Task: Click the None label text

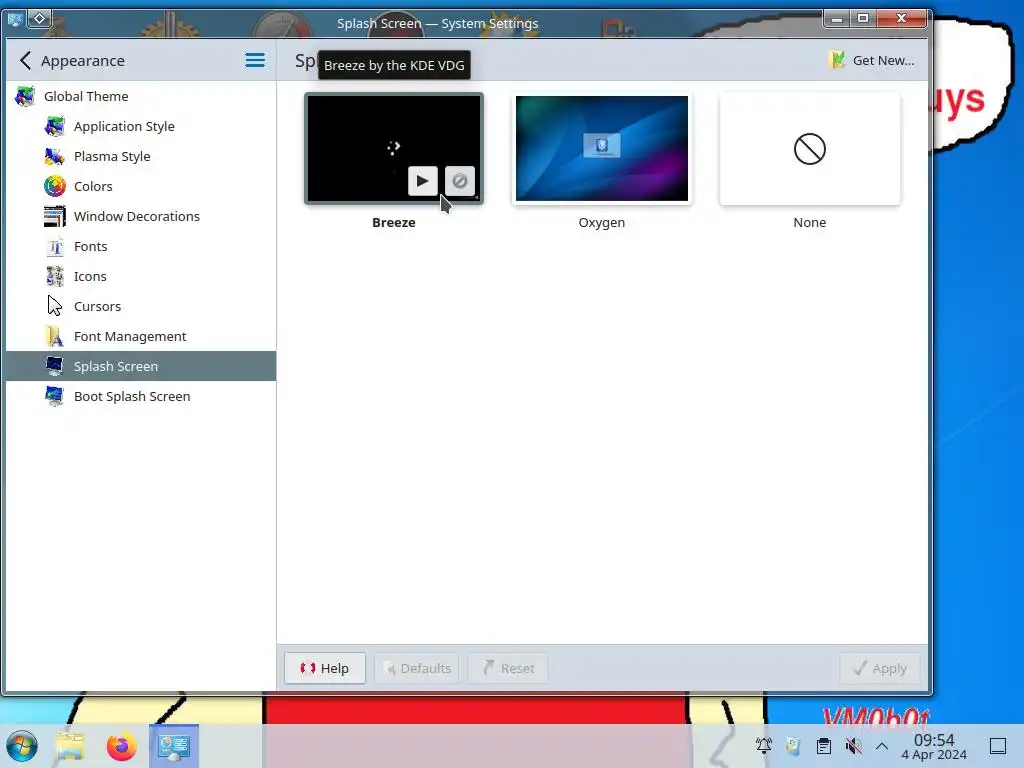Action: [x=810, y=223]
